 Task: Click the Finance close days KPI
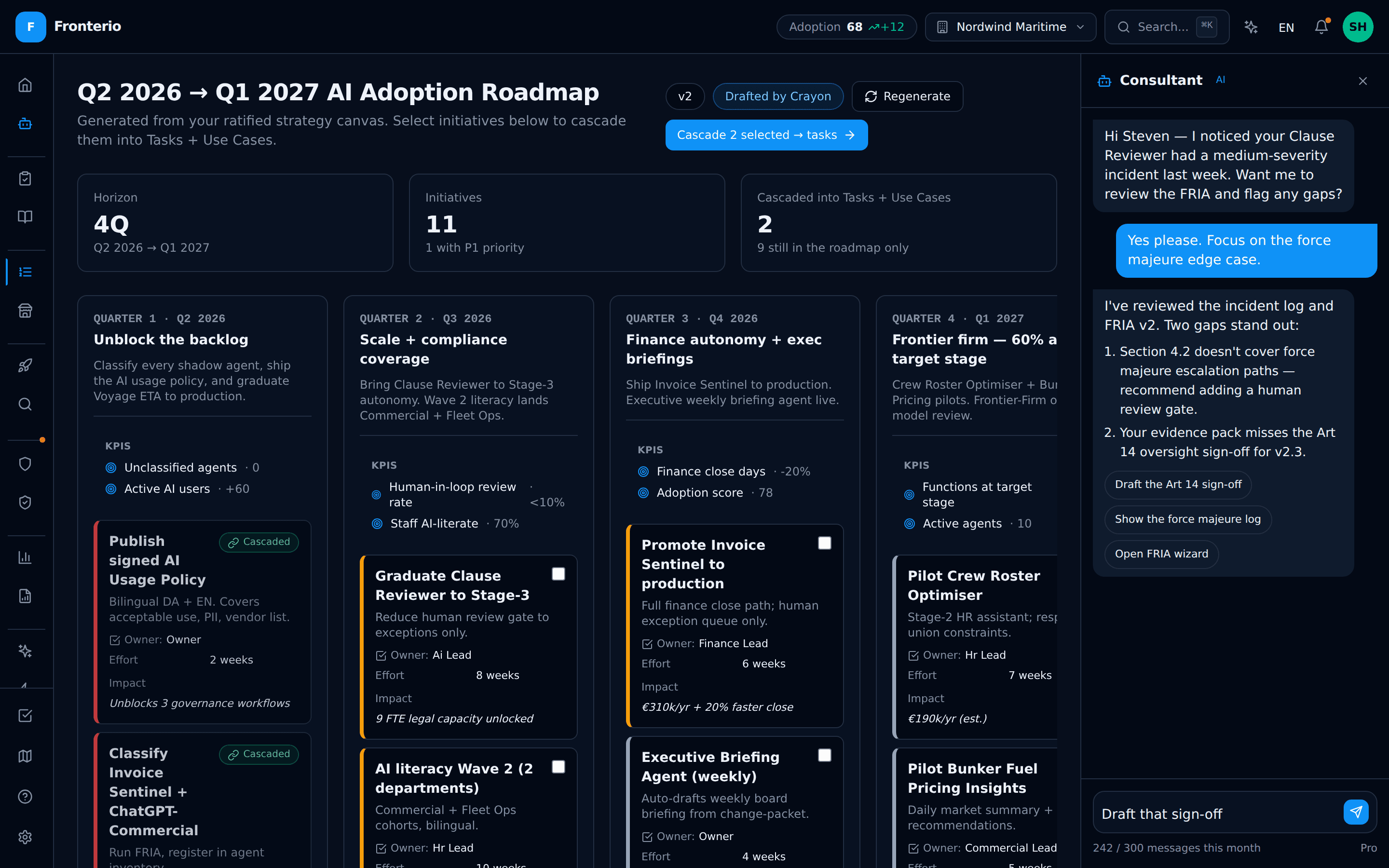pyautogui.click(x=724, y=471)
